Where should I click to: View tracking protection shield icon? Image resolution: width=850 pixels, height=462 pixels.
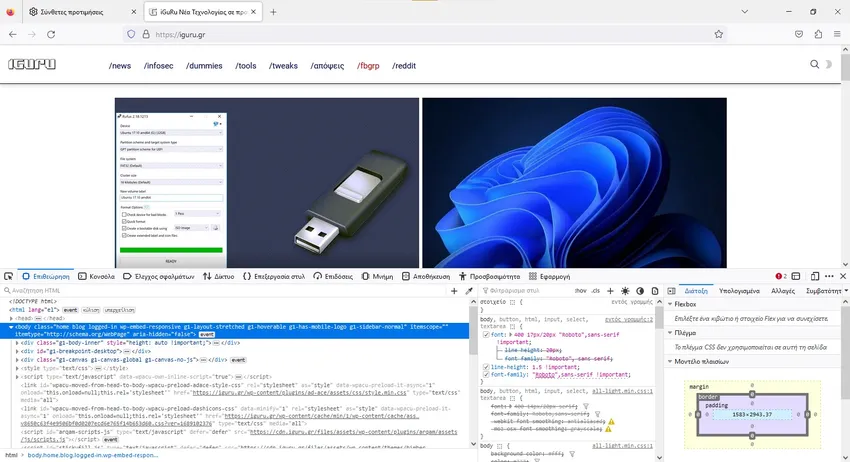tap(131, 34)
